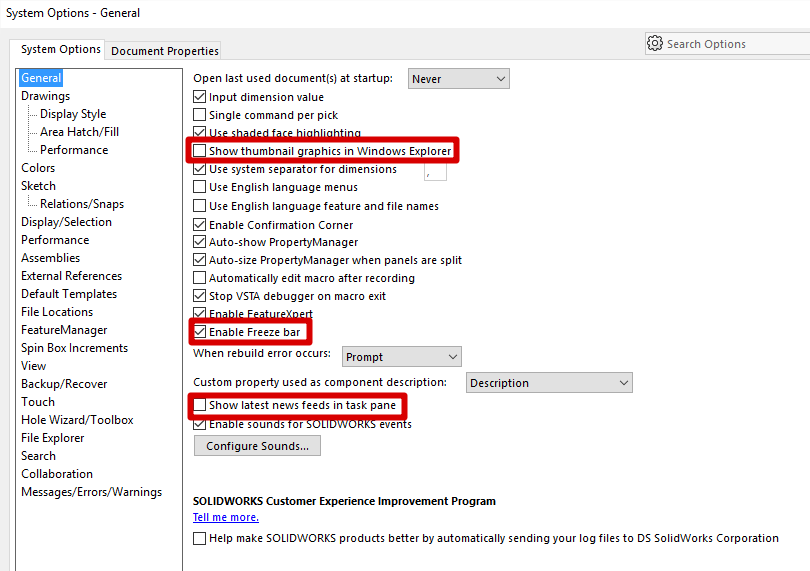Open the File Locations category

coord(57,312)
